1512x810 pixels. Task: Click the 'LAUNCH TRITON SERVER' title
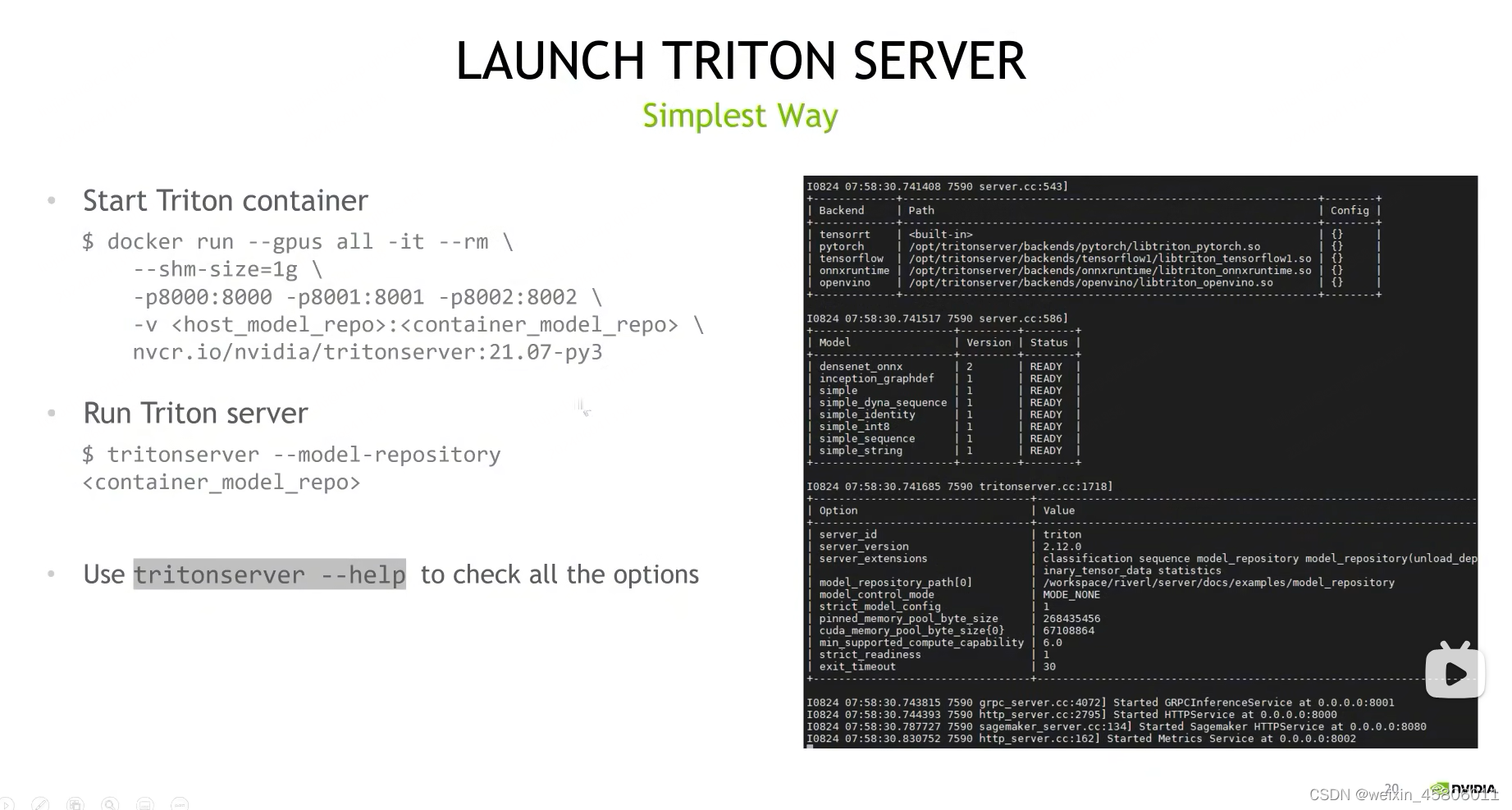coord(740,61)
